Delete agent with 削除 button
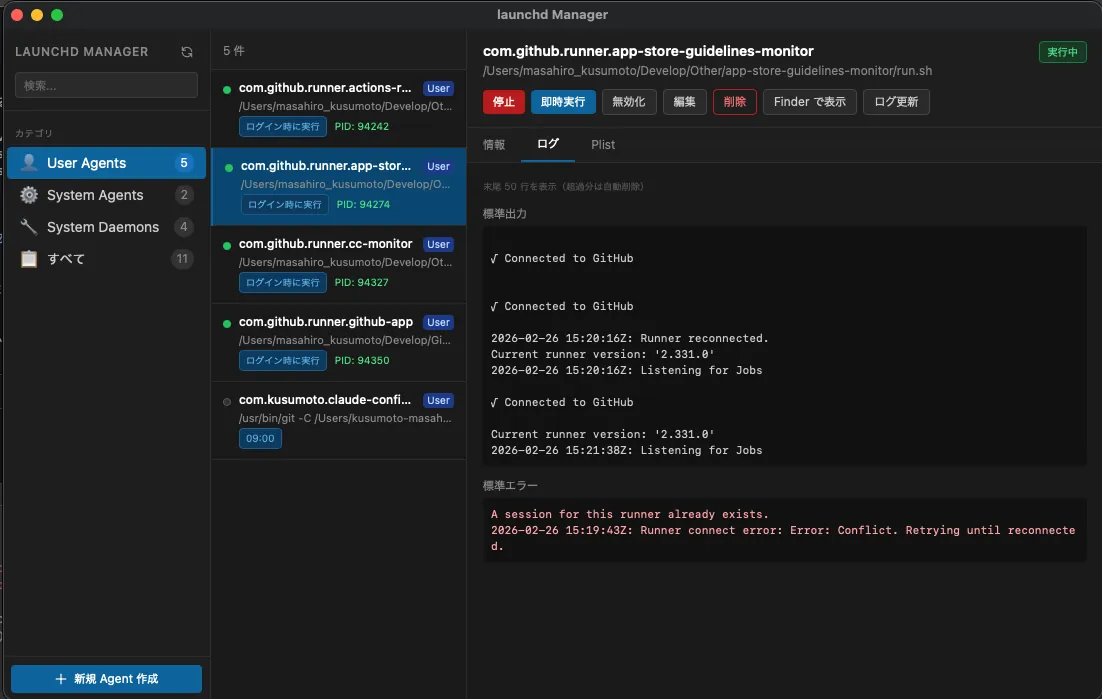1102x699 pixels. coord(734,102)
